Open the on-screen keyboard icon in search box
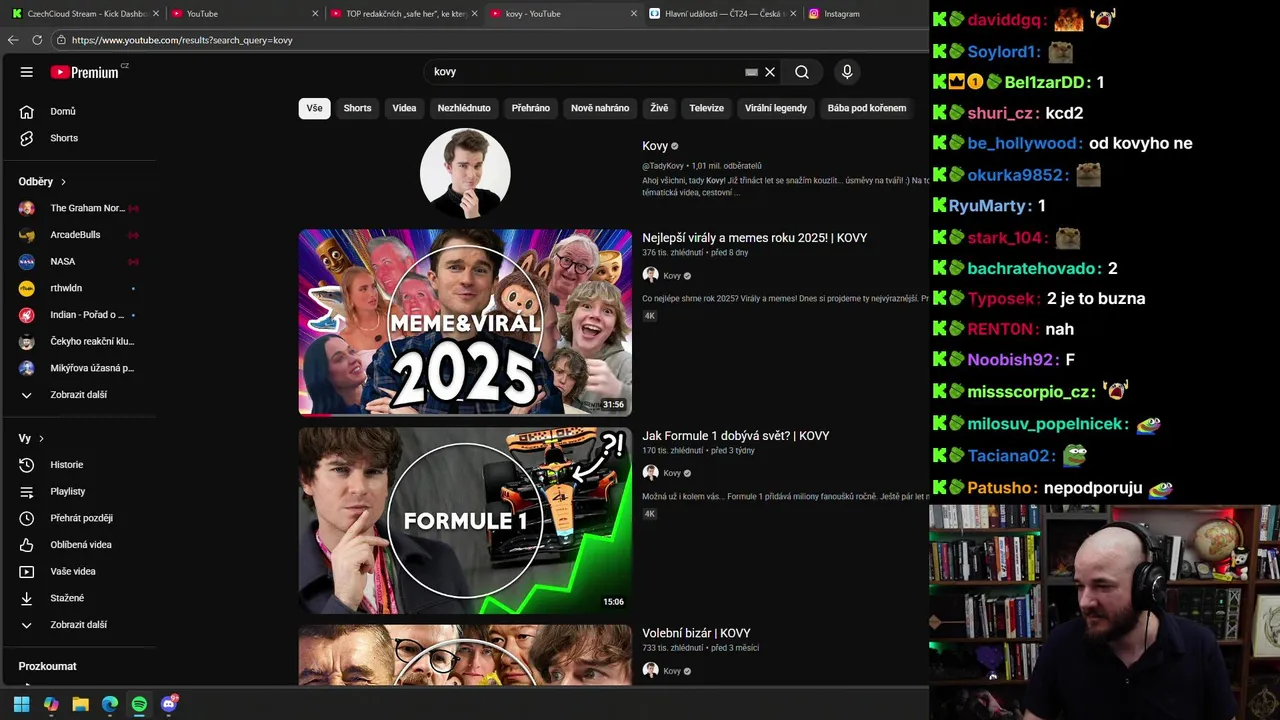 752,72
